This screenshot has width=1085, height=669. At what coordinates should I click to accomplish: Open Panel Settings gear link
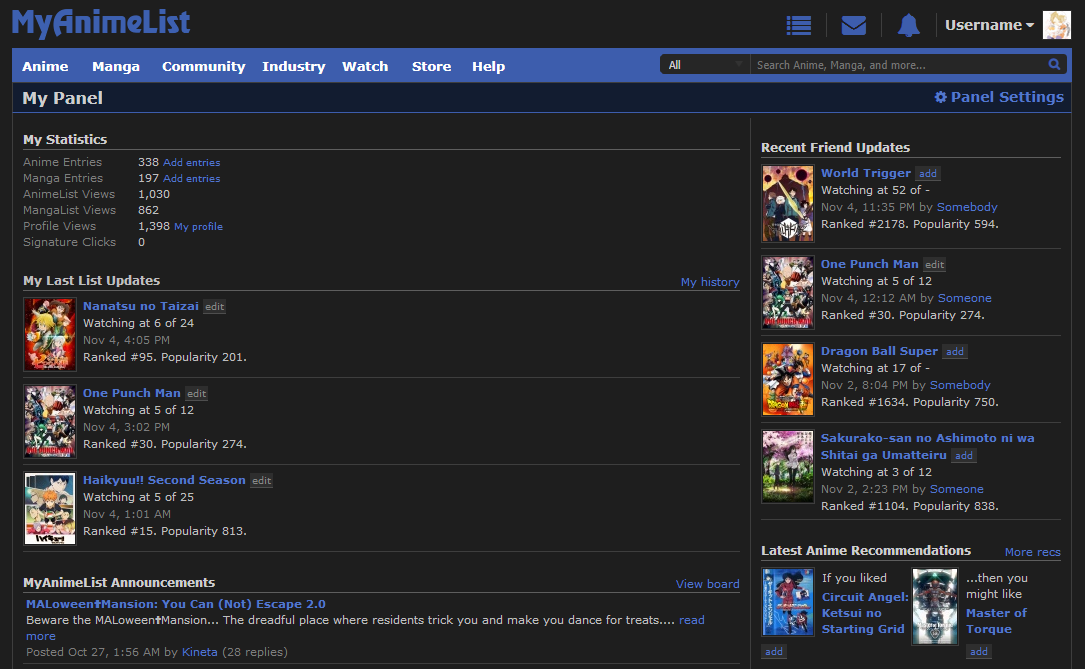pos(999,97)
